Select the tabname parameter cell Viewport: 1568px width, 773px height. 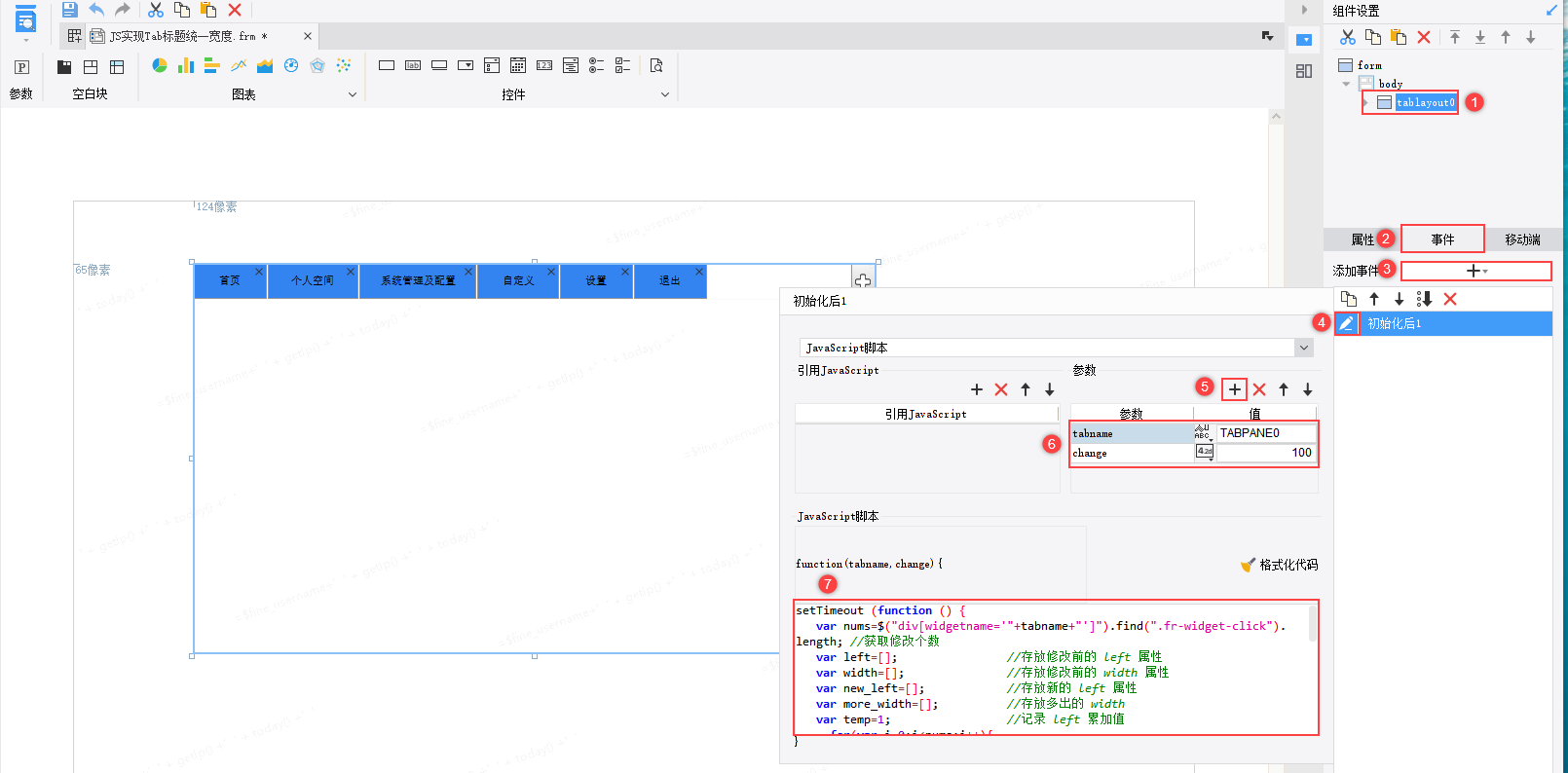tap(1132, 433)
